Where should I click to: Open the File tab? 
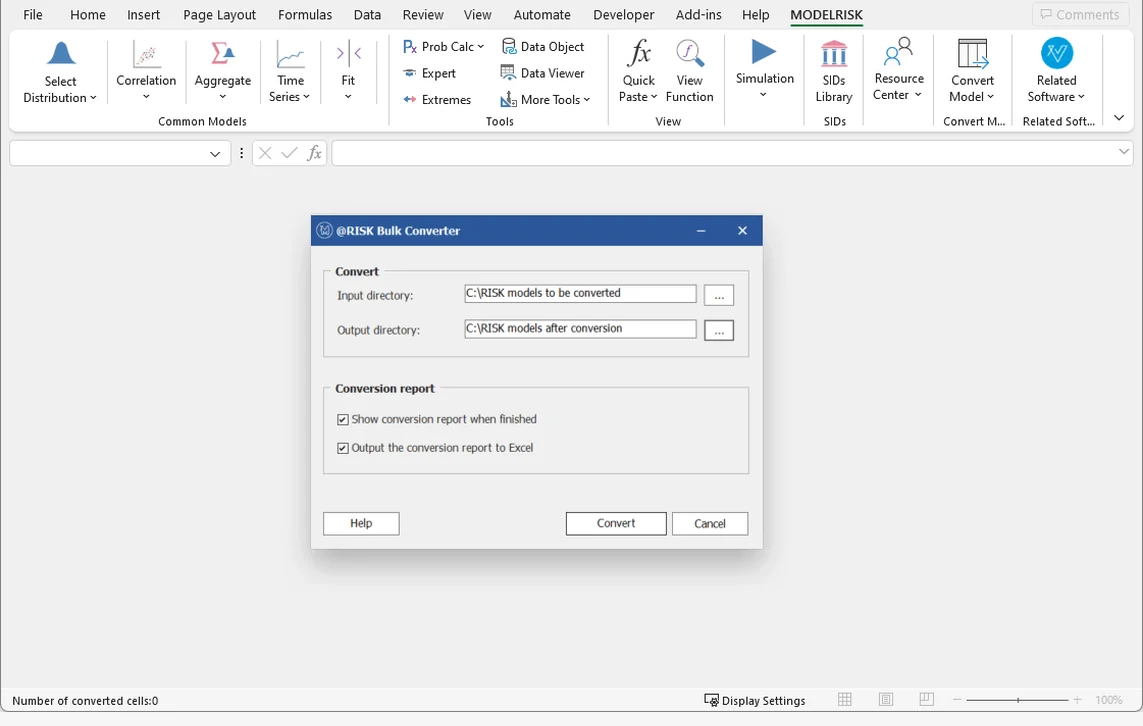(x=33, y=15)
